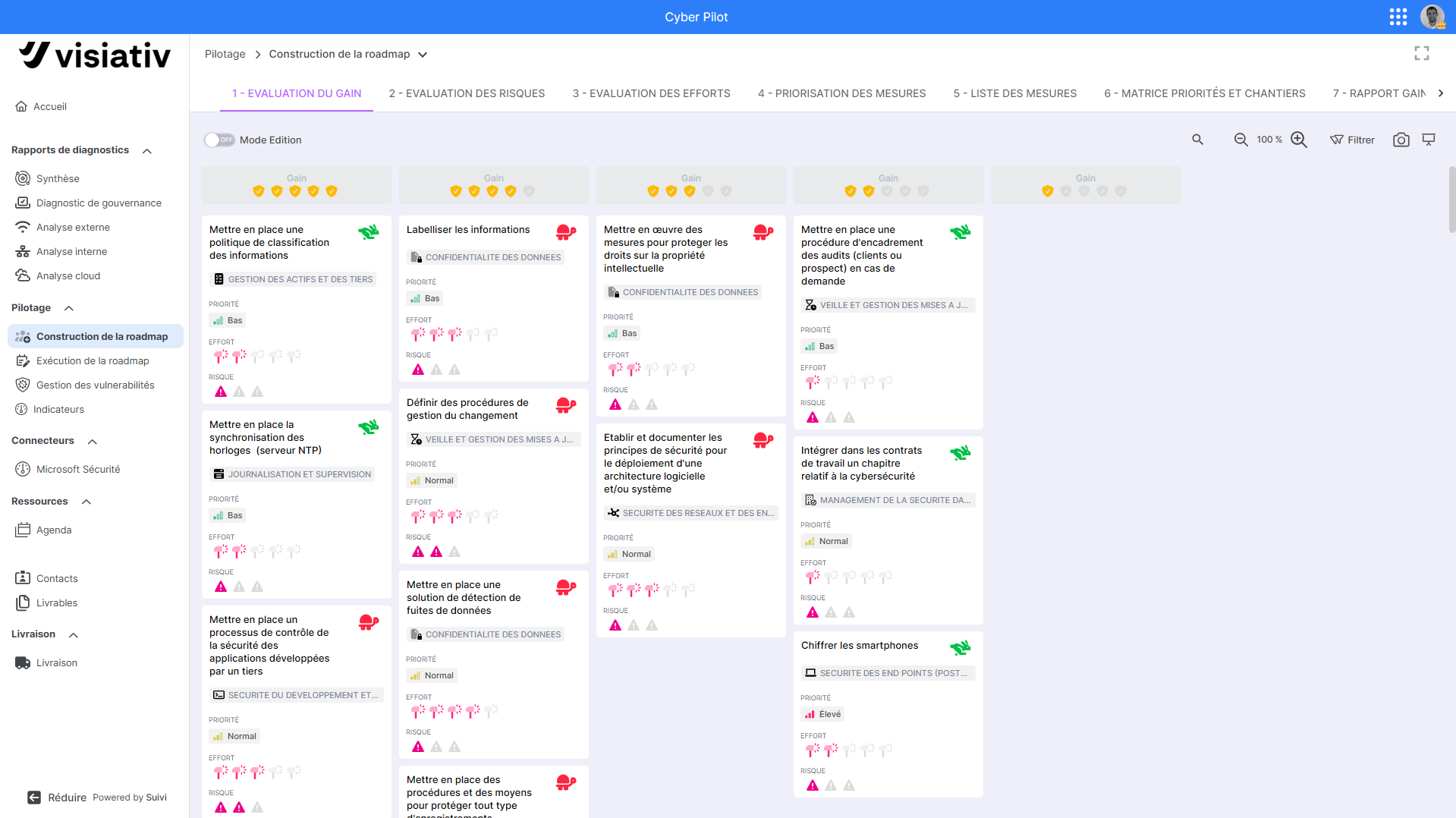Click tag SECURITE DES END POINTS

[888, 673]
